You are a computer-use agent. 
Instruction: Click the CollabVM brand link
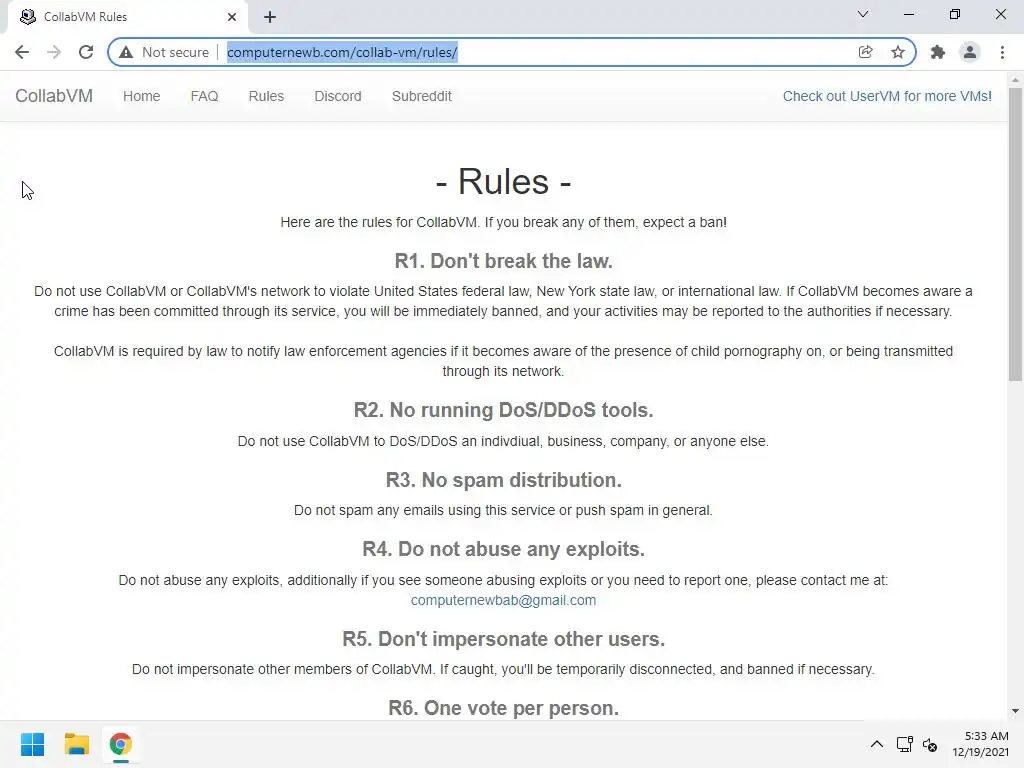[x=54, y=96]
